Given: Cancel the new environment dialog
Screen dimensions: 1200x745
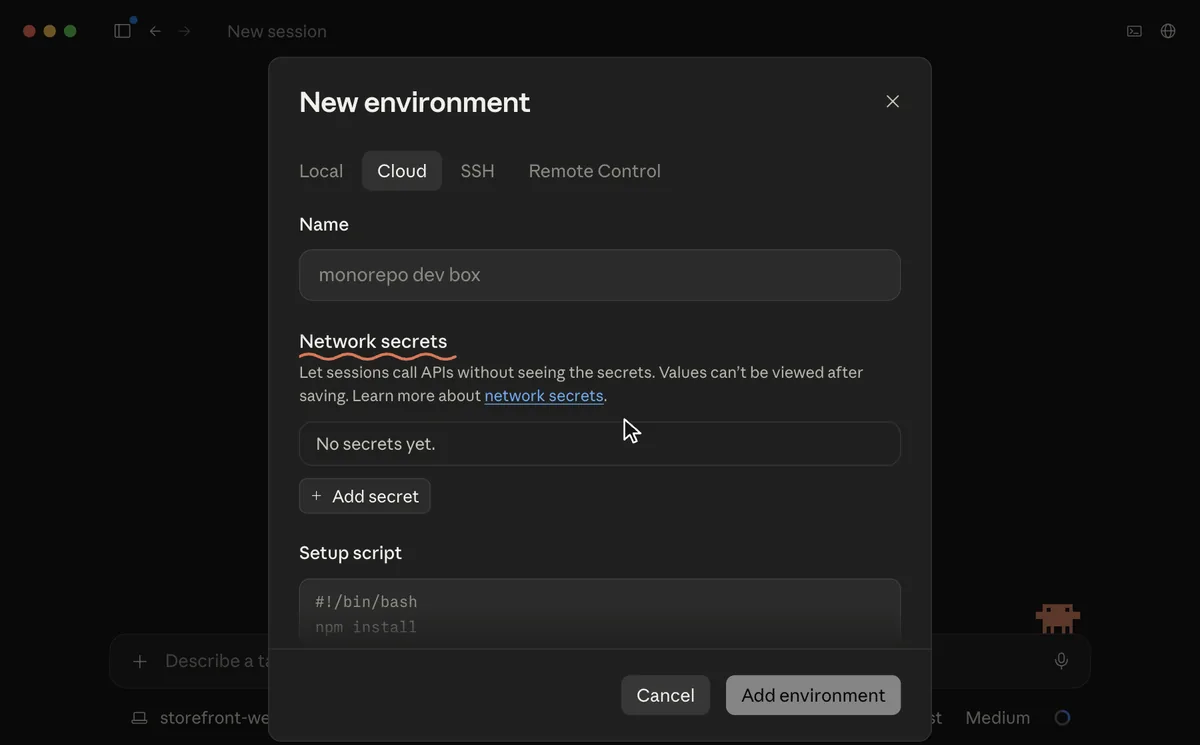Looking at the screenshot, I should coord(665,695).
